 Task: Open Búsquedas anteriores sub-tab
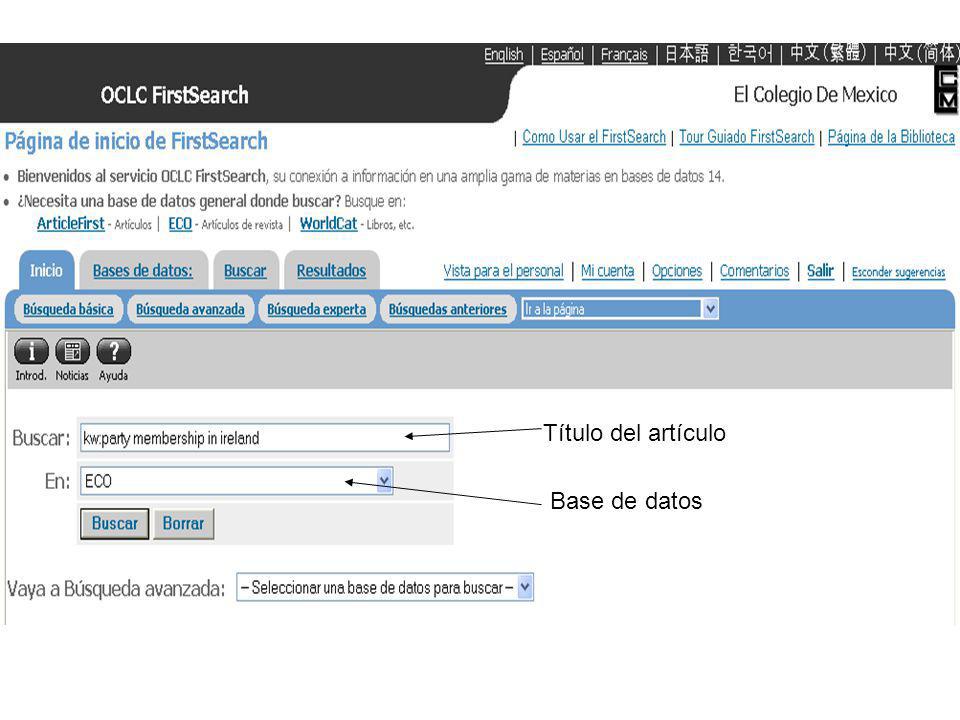448,309
